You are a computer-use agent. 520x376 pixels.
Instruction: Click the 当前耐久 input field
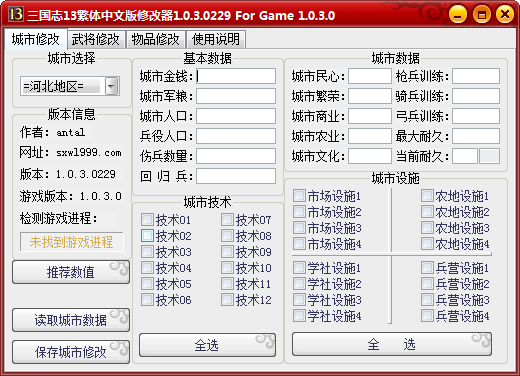(x=465, y=156)
